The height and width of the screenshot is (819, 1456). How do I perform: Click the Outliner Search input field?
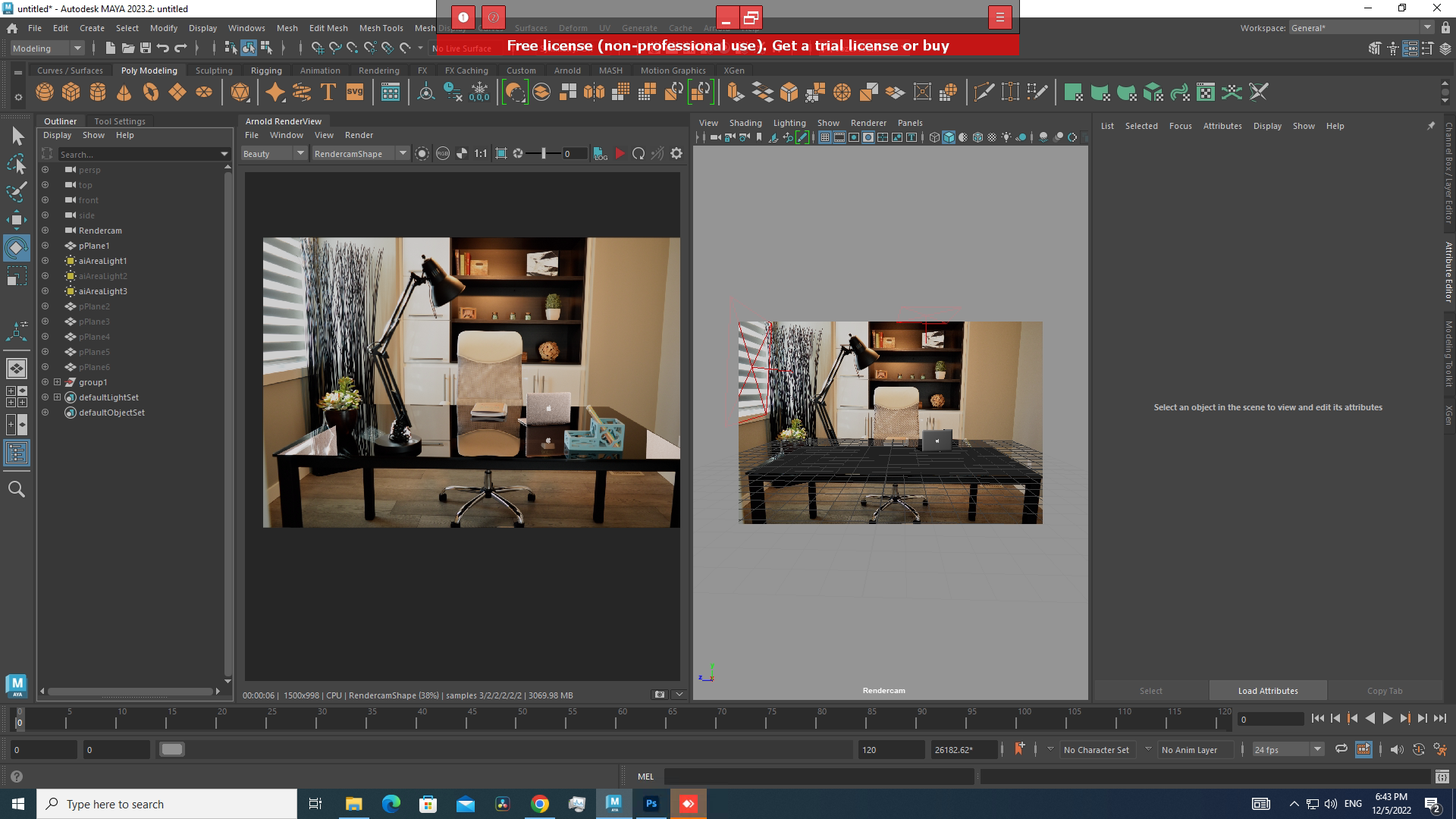(138, 154)
